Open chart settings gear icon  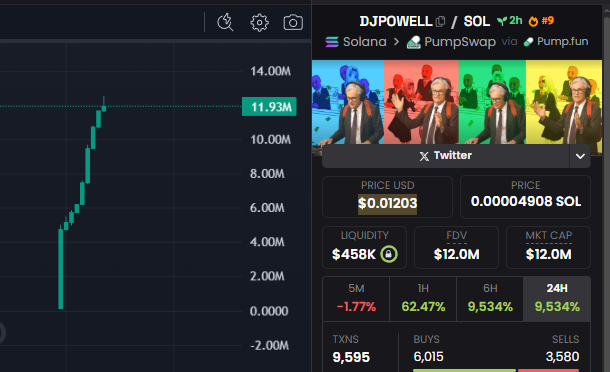[x=259, y=23]
